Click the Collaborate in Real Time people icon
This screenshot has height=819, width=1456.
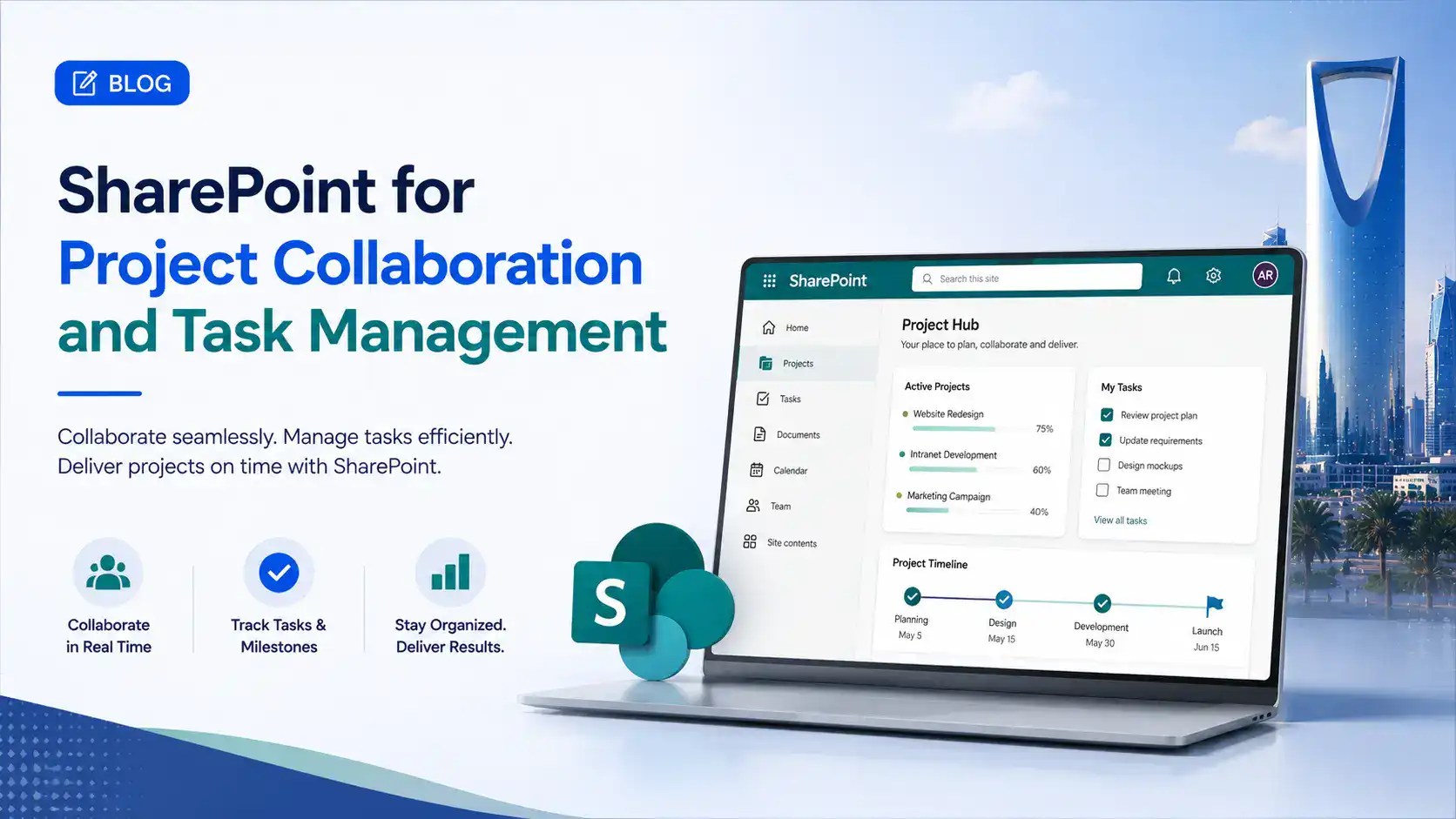(x=108, y=573)
